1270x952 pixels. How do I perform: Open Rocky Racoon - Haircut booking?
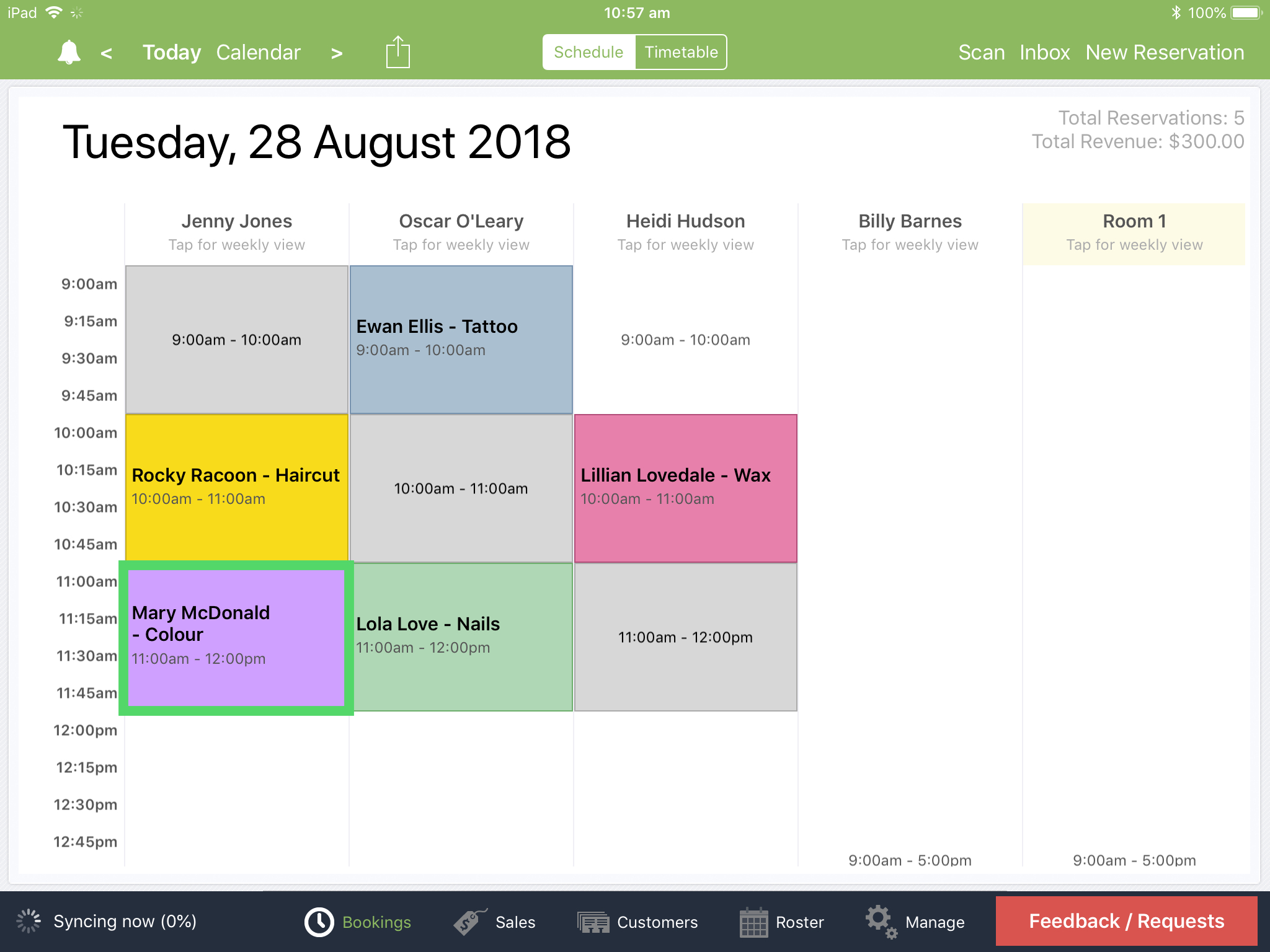click(236, 487)
